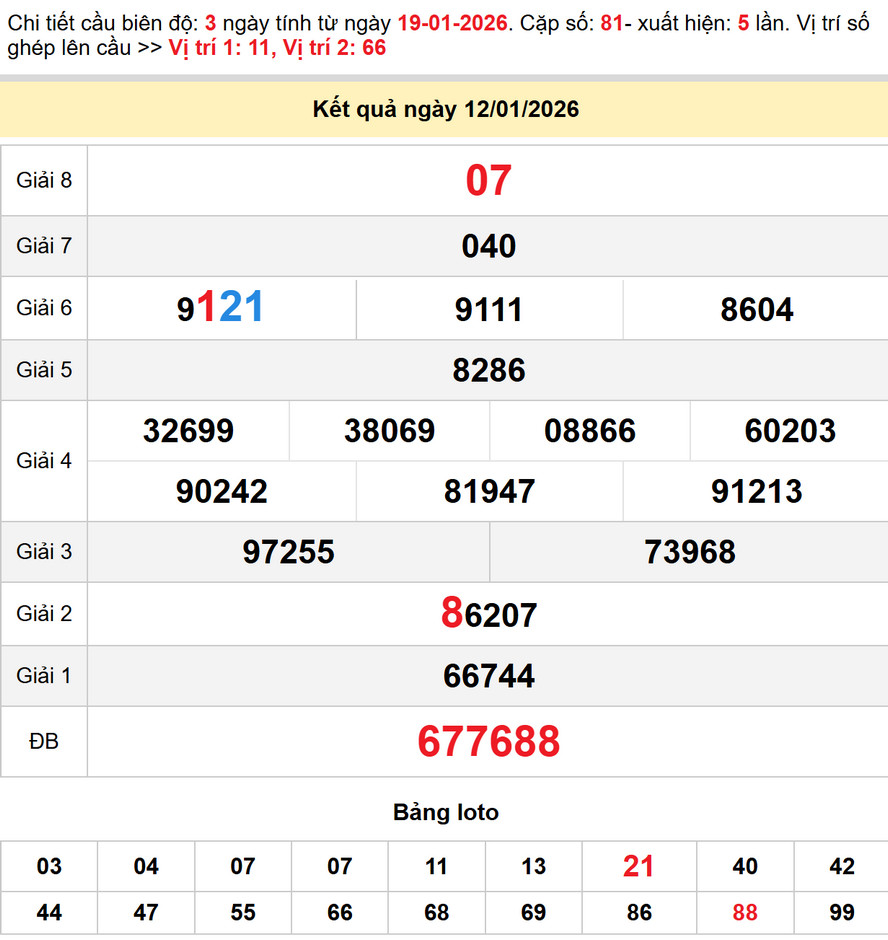Click 81947 in Giải 4
888x940 pixels.
click(489, 492)
